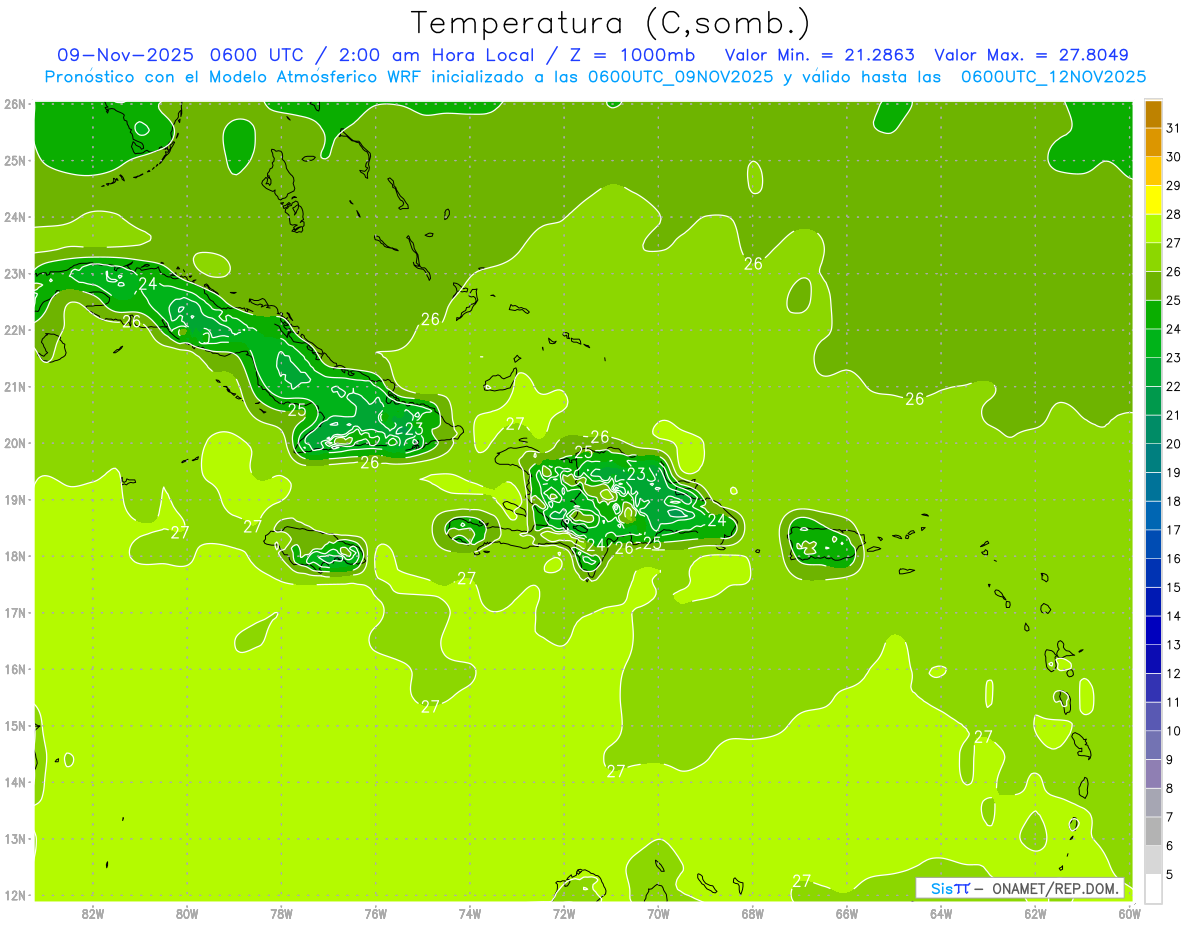Screen dimensions: 1200x927
Task: Click the latitude axis label 18N
Action: 15,556
